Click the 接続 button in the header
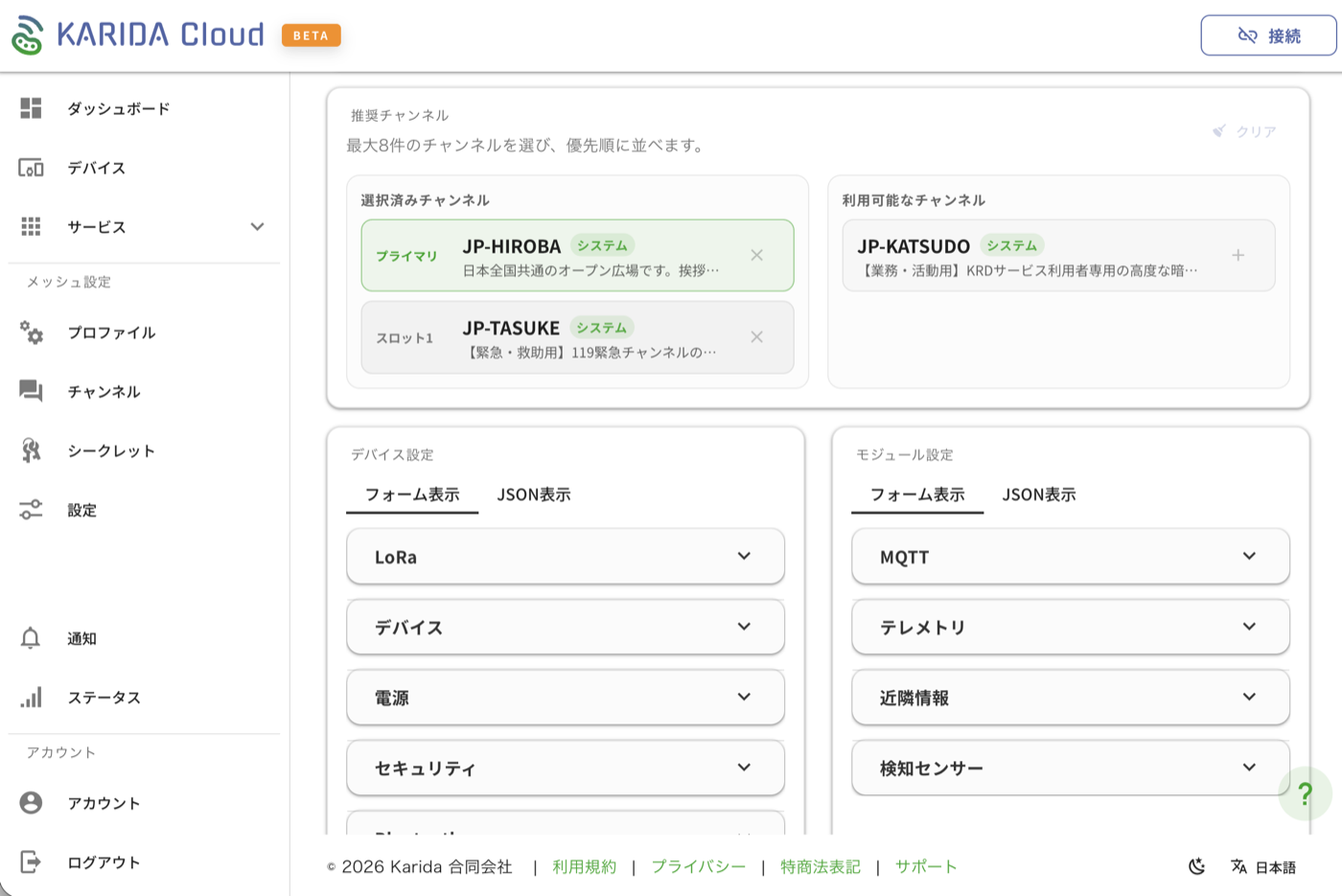This screenshot has height=896, width=1342. point(1268,34)
